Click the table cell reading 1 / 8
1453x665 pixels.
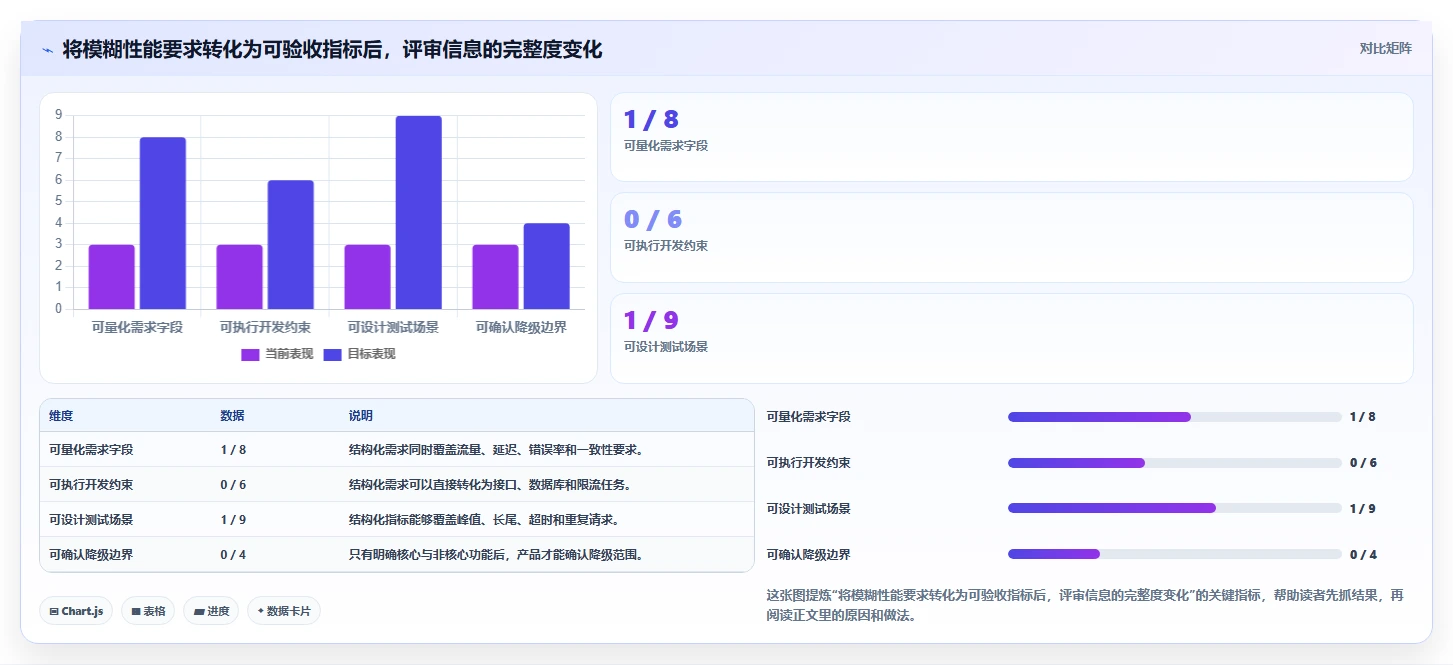(x=233, y=450)
